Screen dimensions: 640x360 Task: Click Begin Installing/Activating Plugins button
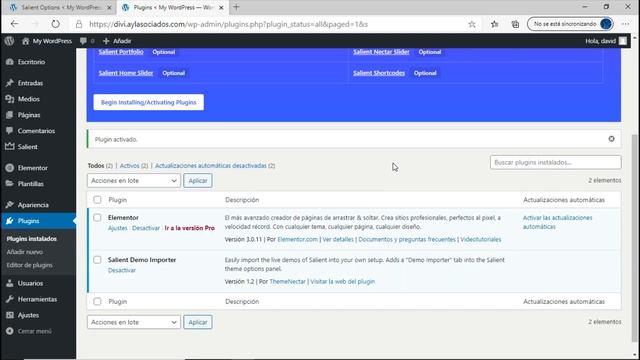coord(149,102)
